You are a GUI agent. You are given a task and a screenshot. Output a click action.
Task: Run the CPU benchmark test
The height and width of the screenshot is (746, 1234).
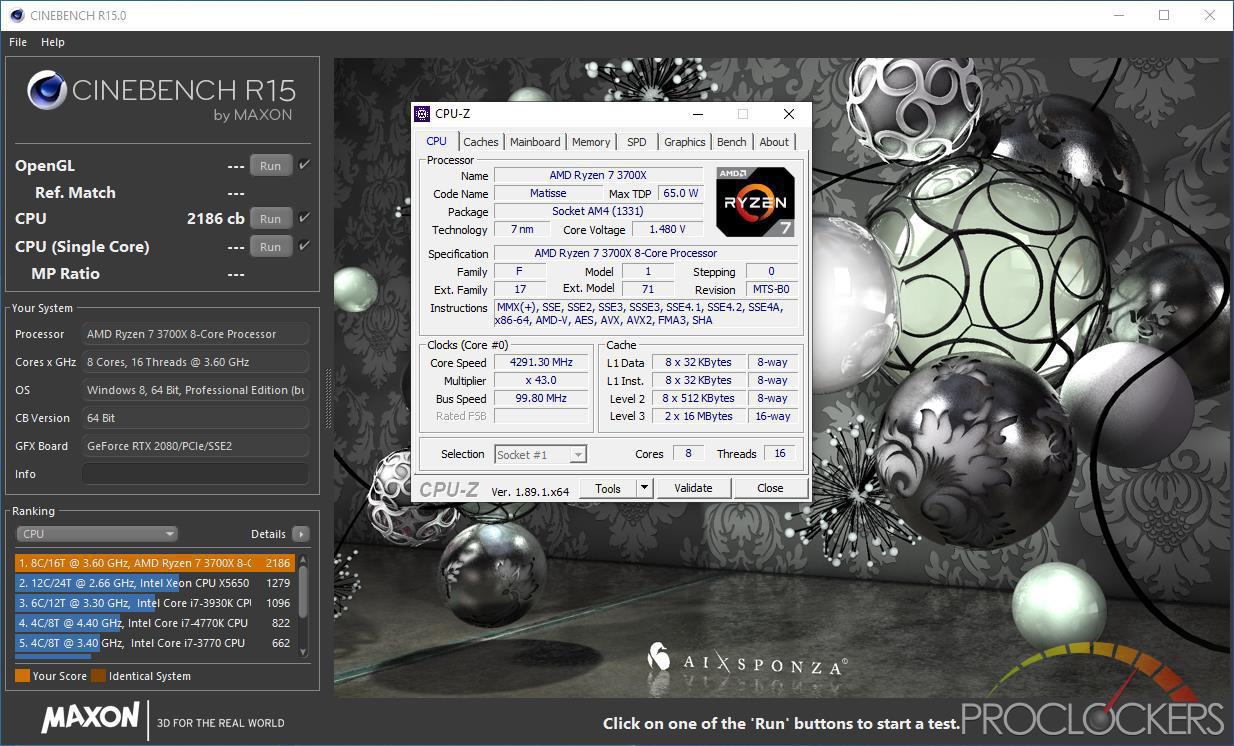coord(270,218)
